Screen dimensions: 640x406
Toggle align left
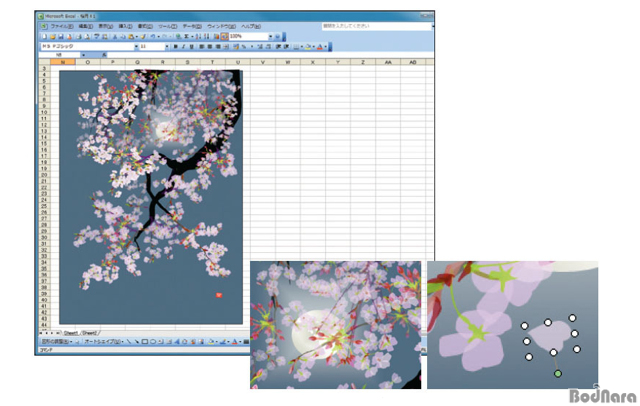(x=201, y=47)
